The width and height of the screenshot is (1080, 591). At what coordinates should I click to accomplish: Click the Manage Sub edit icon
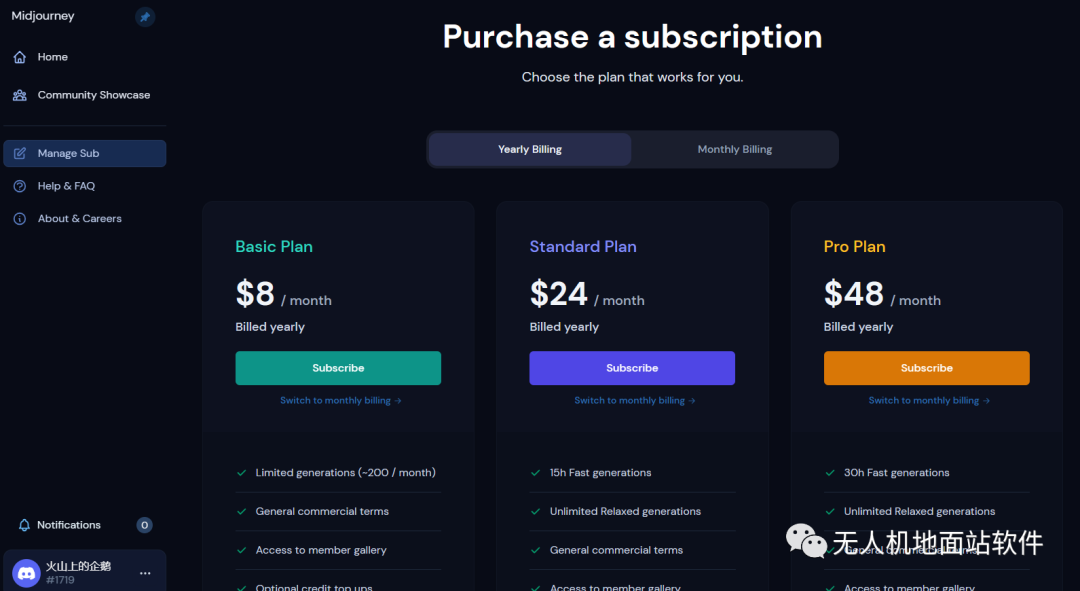point(20,153)
